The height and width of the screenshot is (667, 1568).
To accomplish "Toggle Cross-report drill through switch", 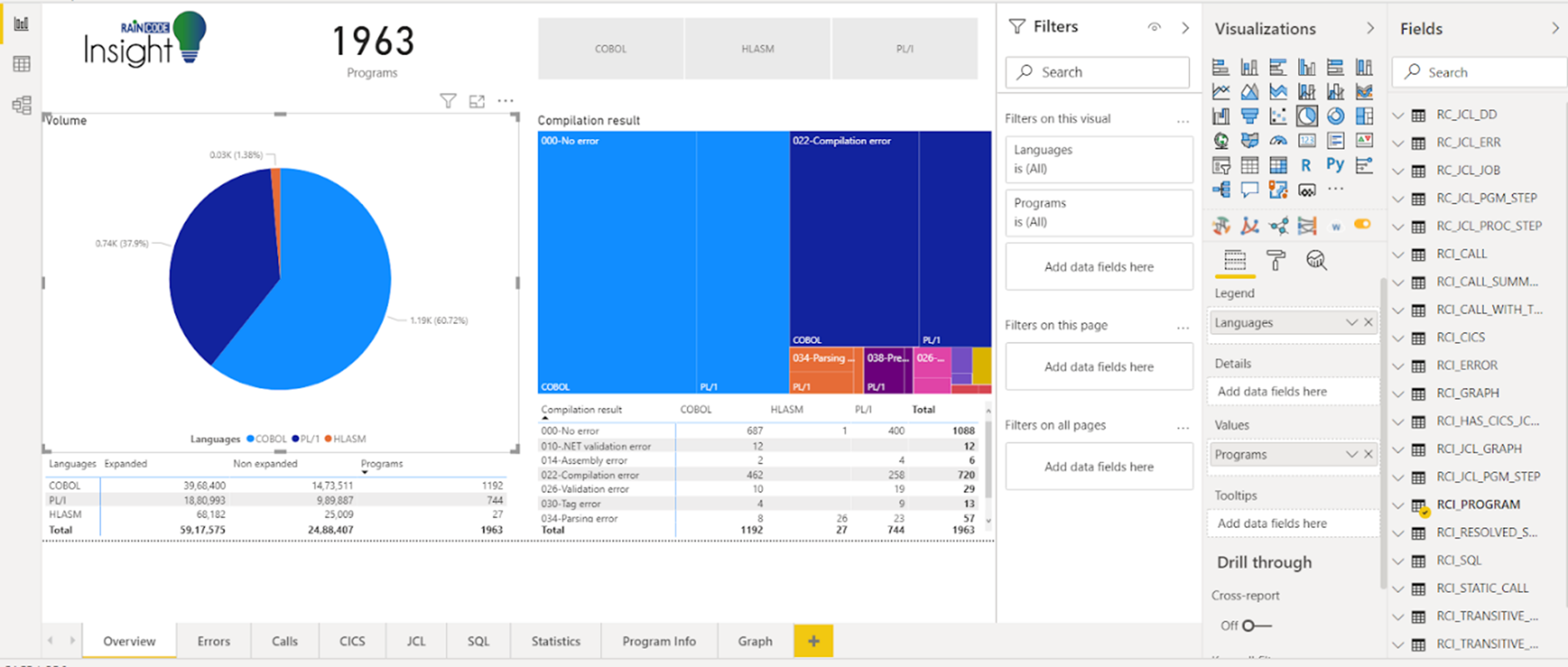I will [x=1255, y=625].
